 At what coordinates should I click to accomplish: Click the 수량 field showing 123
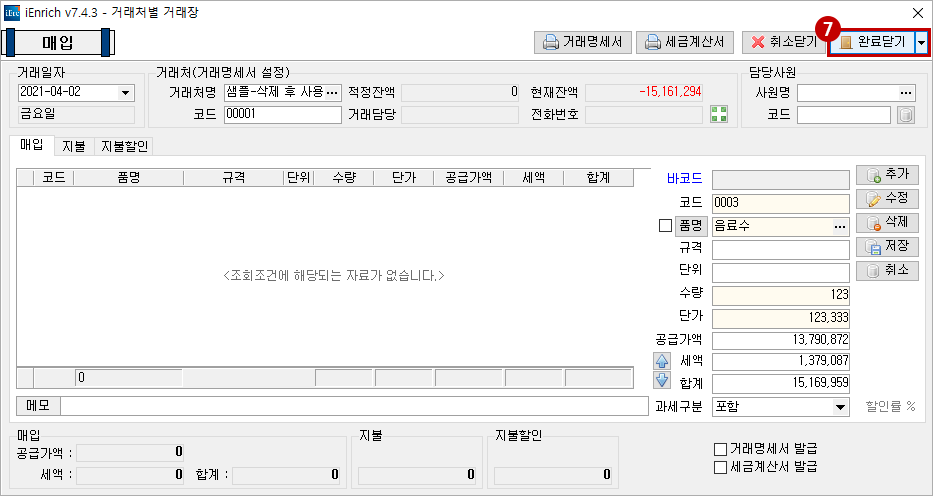pos(781,296)
